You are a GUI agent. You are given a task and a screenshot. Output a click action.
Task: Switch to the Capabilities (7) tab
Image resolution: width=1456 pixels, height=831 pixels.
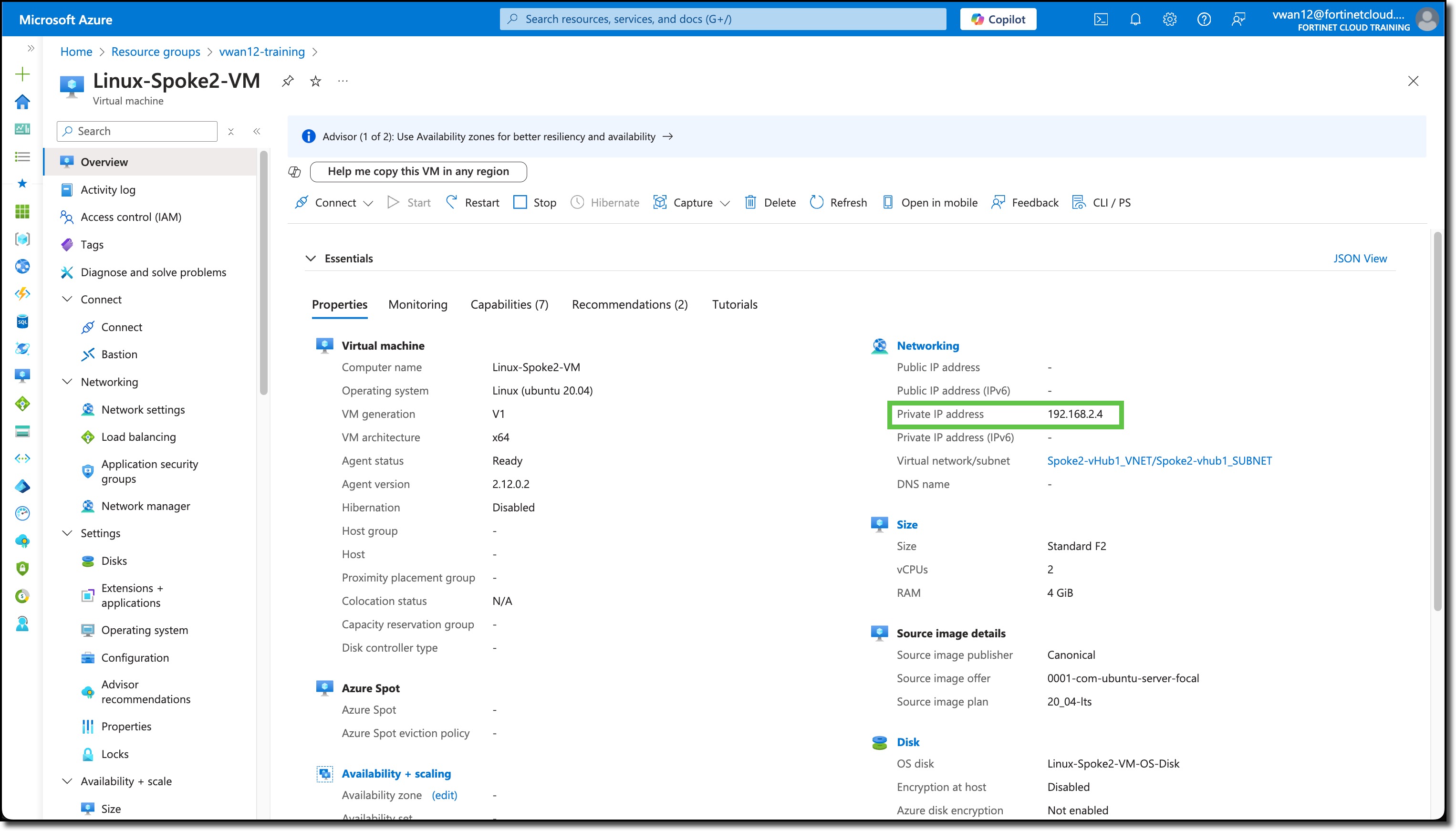tap(509, 305)
